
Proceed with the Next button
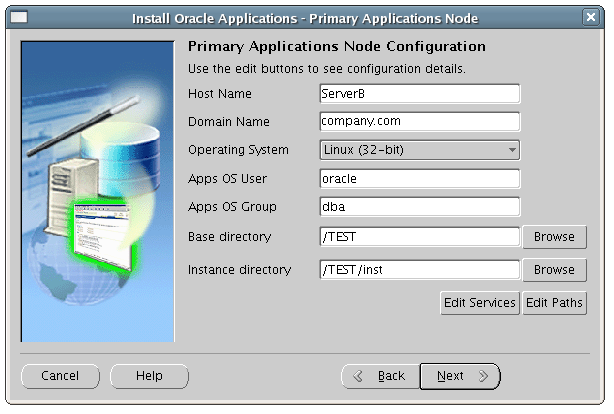tap(460, 376)
